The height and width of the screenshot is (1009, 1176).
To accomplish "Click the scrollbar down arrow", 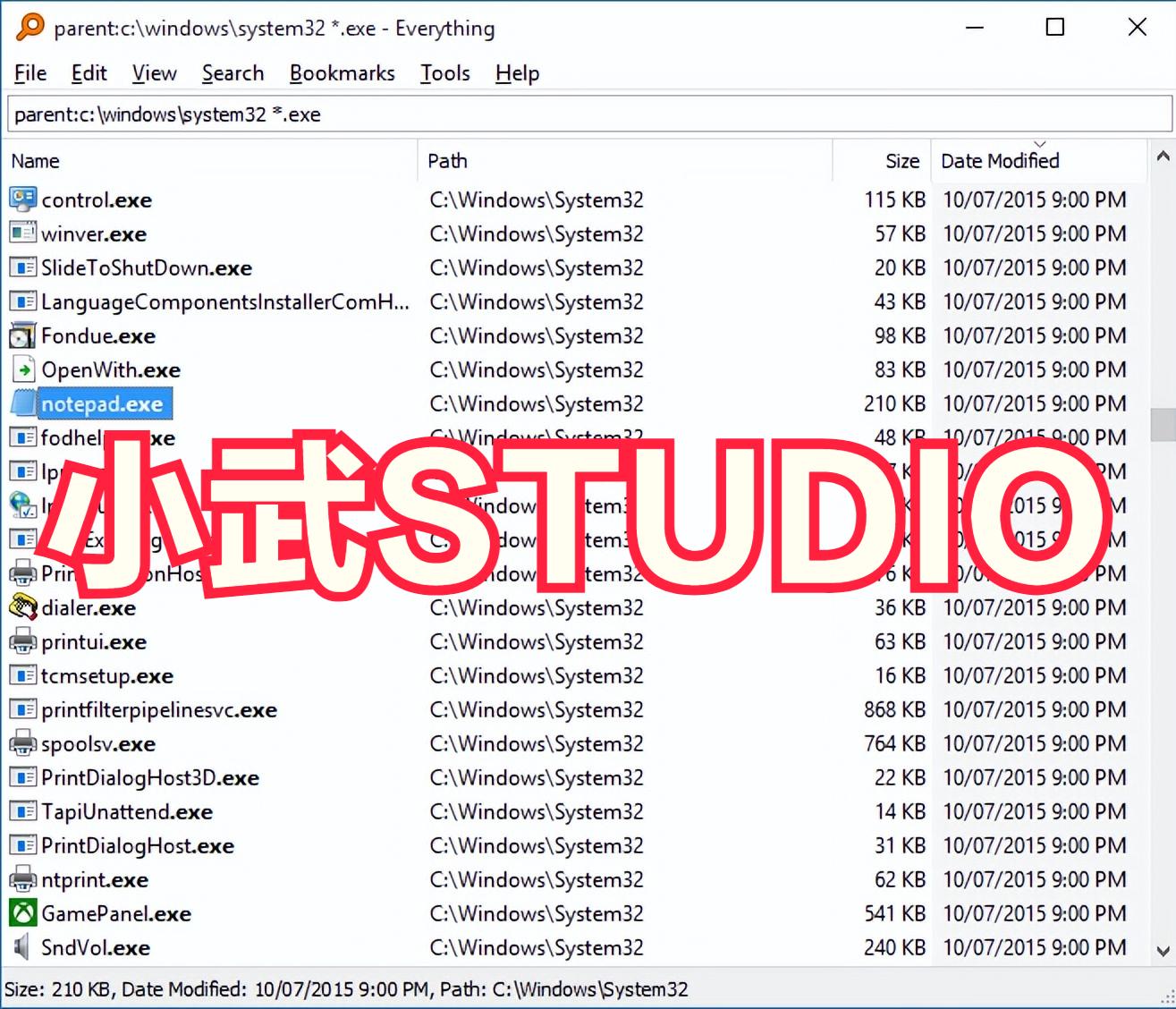I will coord(1163,951).
